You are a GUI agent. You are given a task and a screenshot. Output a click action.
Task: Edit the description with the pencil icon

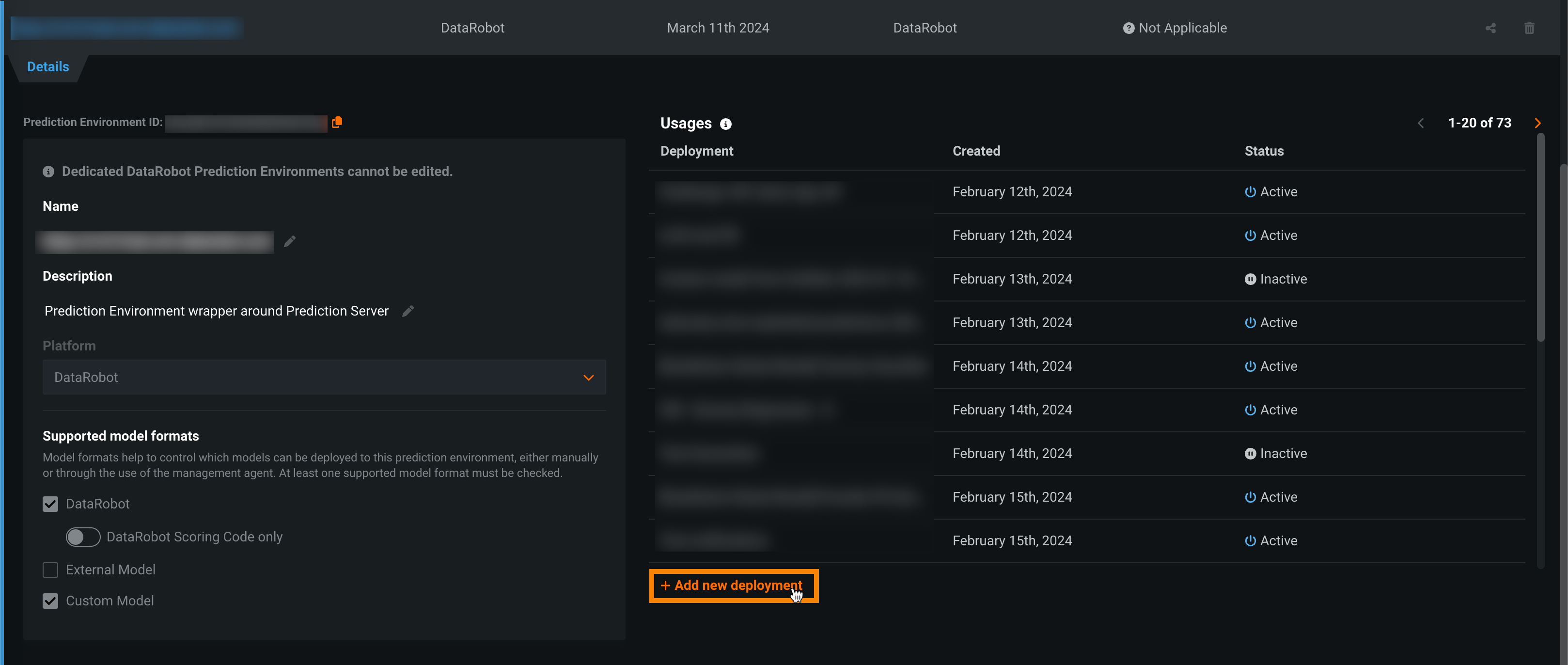tap(408, 311)
